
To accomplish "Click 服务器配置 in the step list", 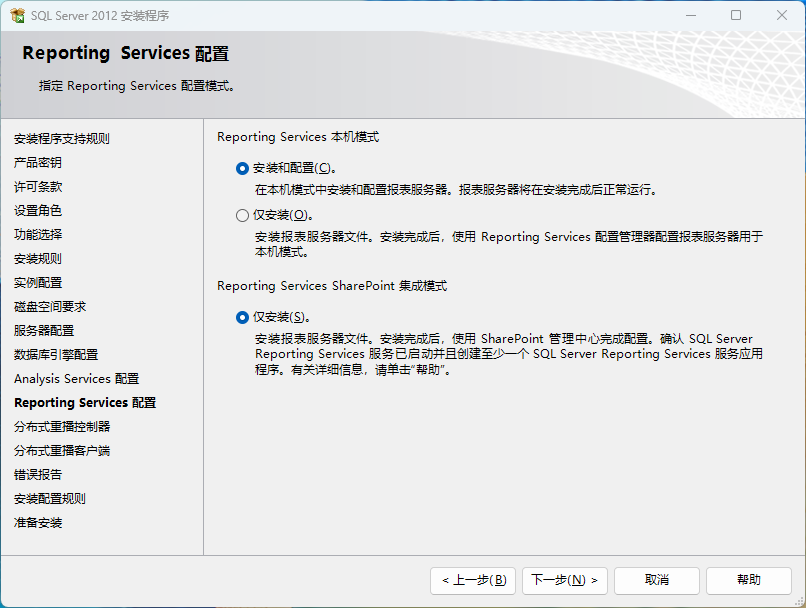I will pyautogui.click(x=44, y=330).
